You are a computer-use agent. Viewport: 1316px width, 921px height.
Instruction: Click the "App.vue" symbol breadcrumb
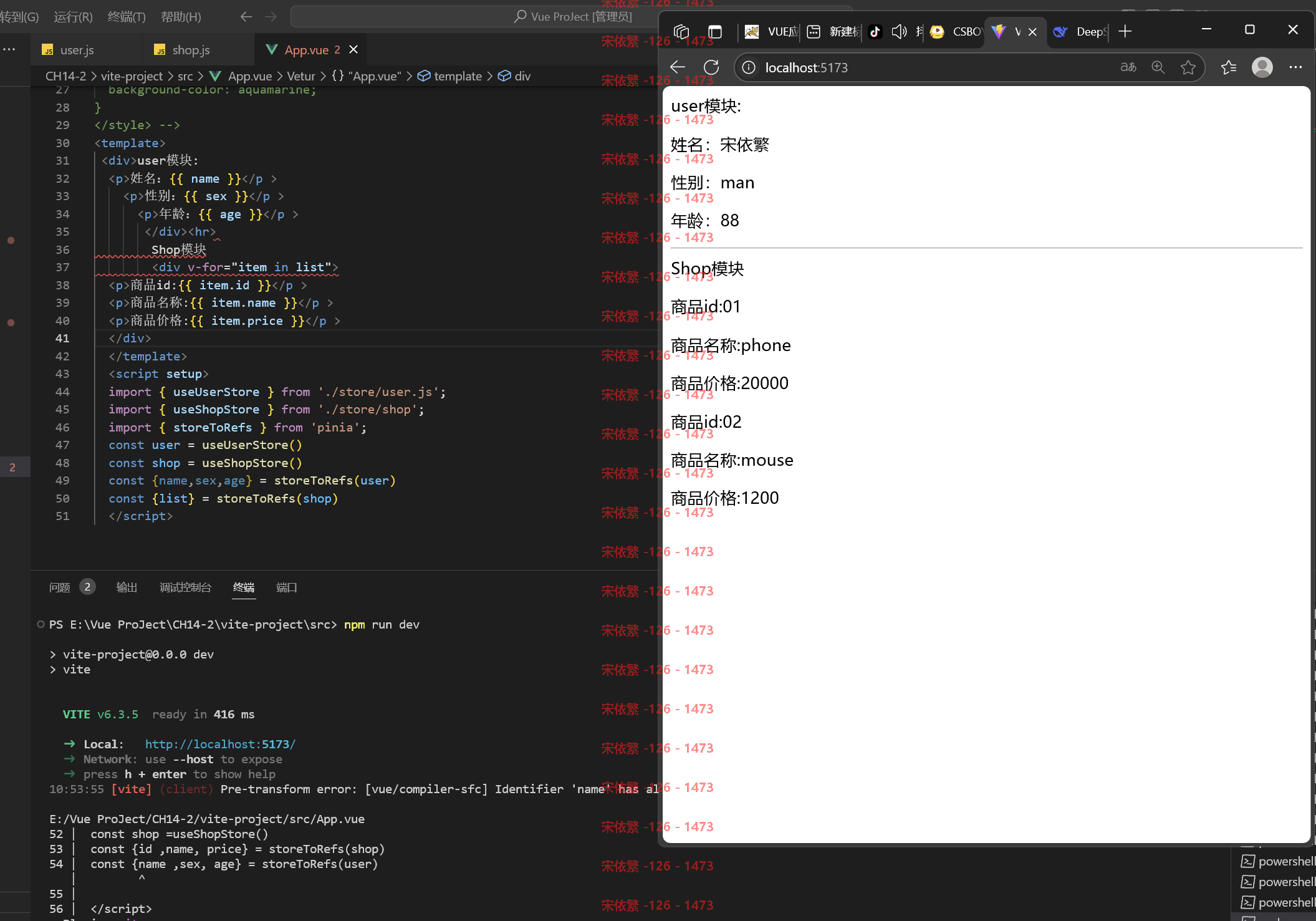click(x=367, y=76)
